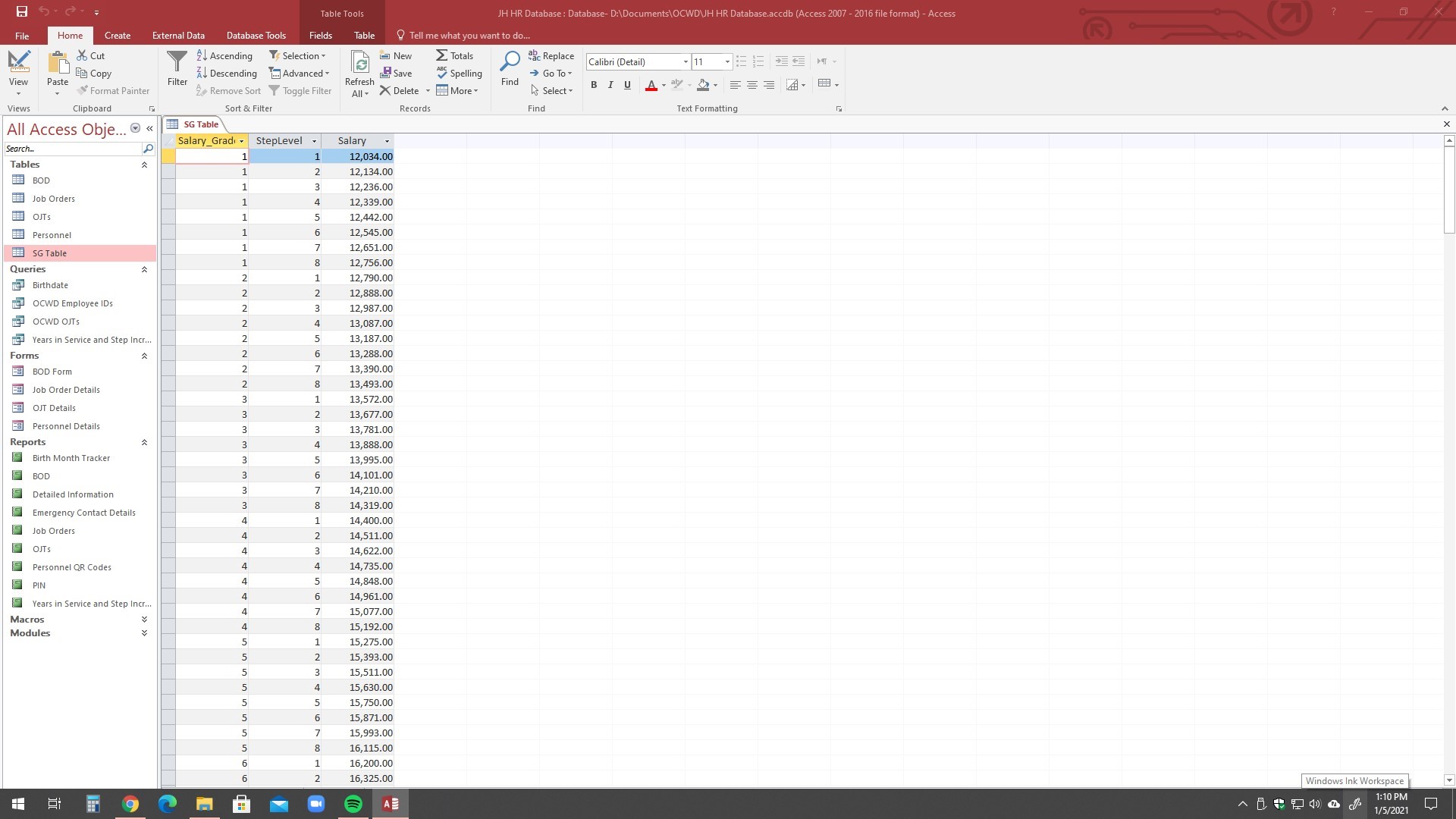Click the Spelling check icon

point(441,74)
